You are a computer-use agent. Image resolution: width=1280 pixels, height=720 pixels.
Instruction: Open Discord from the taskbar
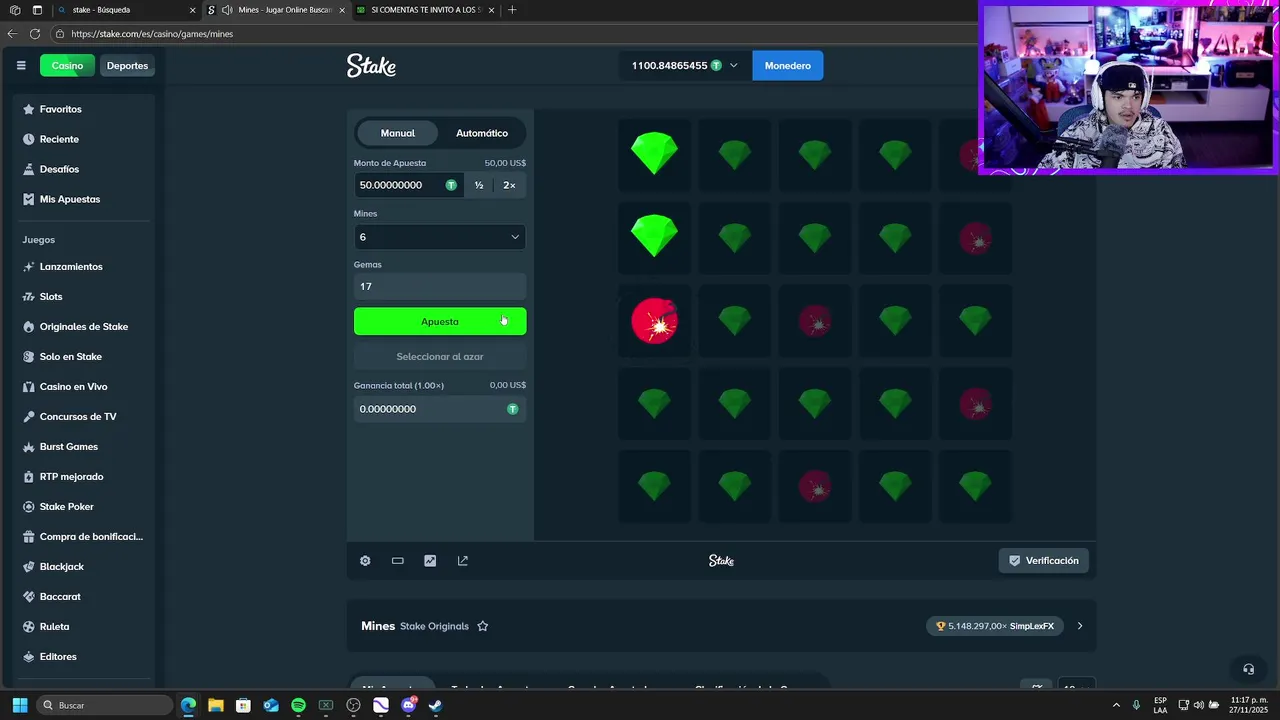point(408,705)
